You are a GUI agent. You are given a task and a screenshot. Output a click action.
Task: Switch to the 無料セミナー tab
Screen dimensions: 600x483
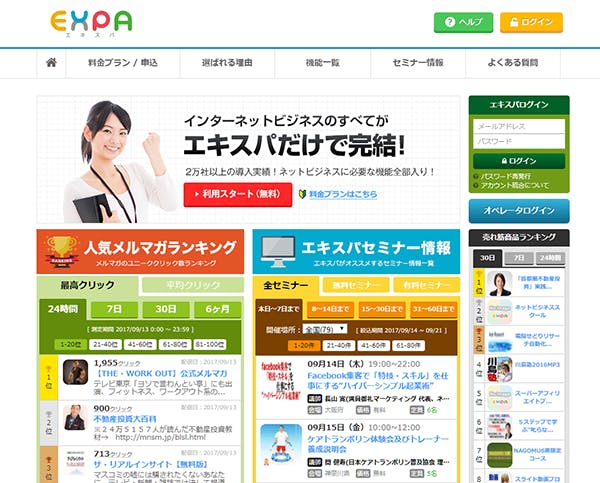[356, 285]
